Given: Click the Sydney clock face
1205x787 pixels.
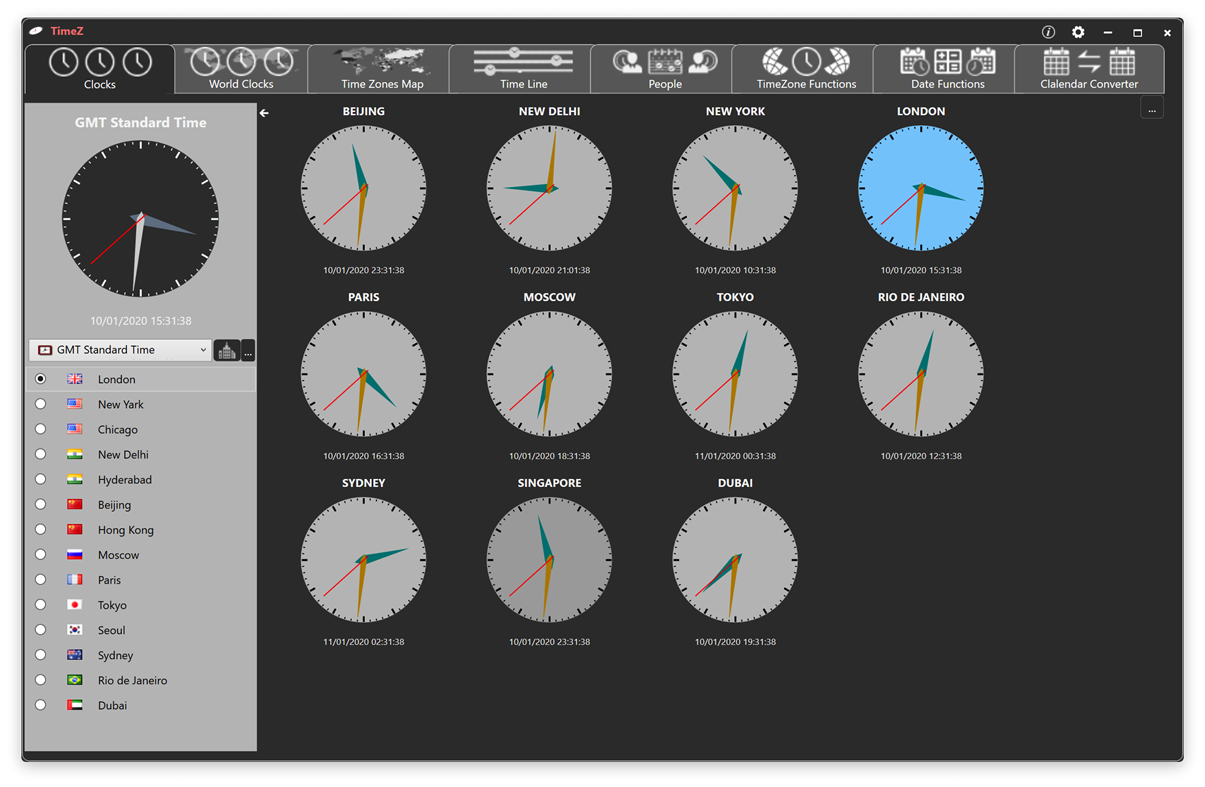Looking at the screenshot, I should pos(363,560).
